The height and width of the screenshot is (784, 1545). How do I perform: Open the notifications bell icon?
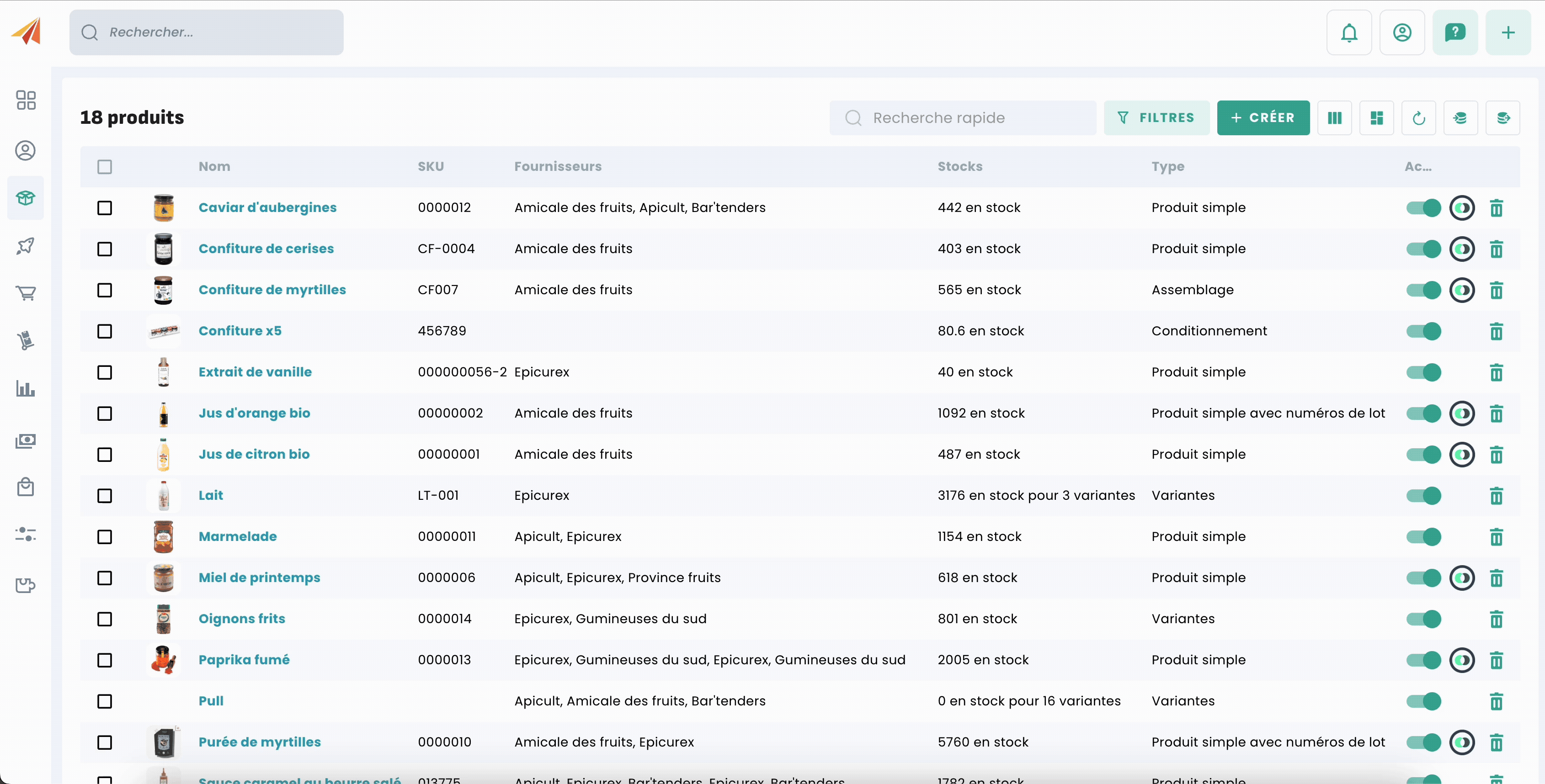click(x=1349, y=32)
